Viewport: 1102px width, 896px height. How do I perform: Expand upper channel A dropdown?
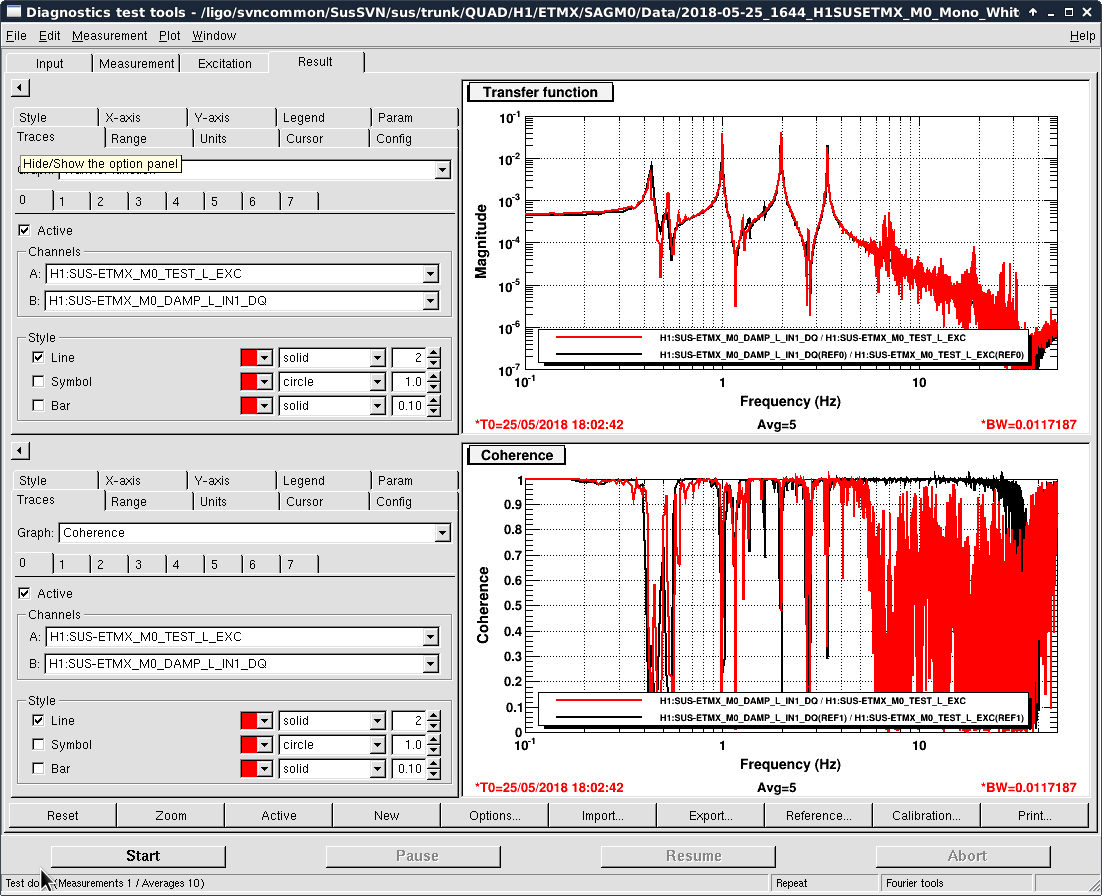point(430,274)
